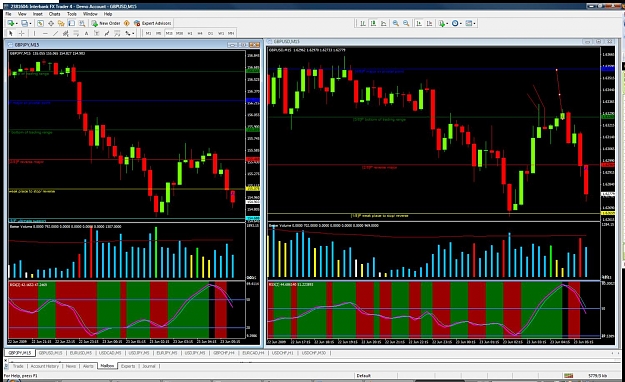Select the text label A tool
Screen dimensions: 625x382
[x=86, y=33]
